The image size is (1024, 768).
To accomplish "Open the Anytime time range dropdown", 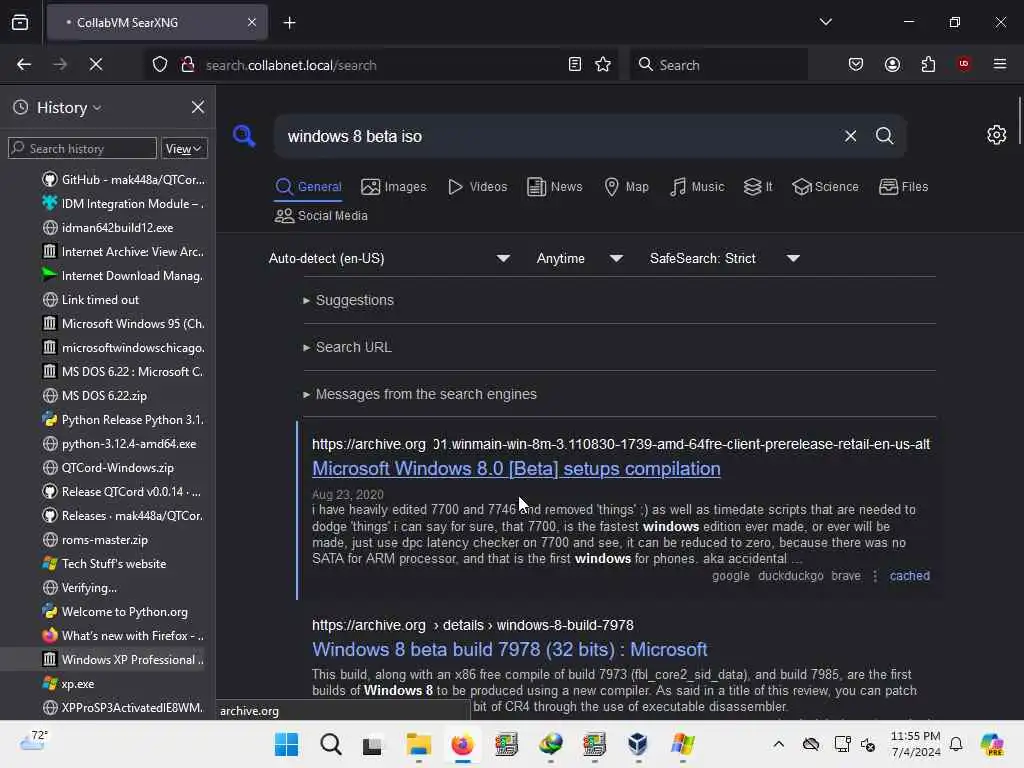I will pos(579,259).
